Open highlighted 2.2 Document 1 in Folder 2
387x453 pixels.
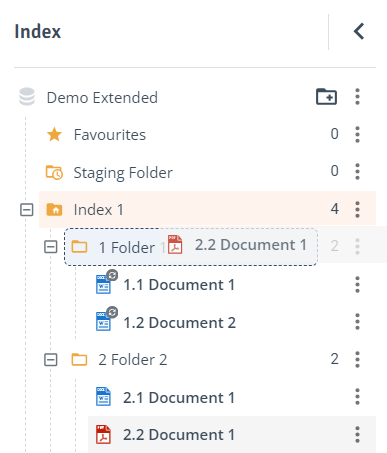pyautogui.click(x=179, y=435)
